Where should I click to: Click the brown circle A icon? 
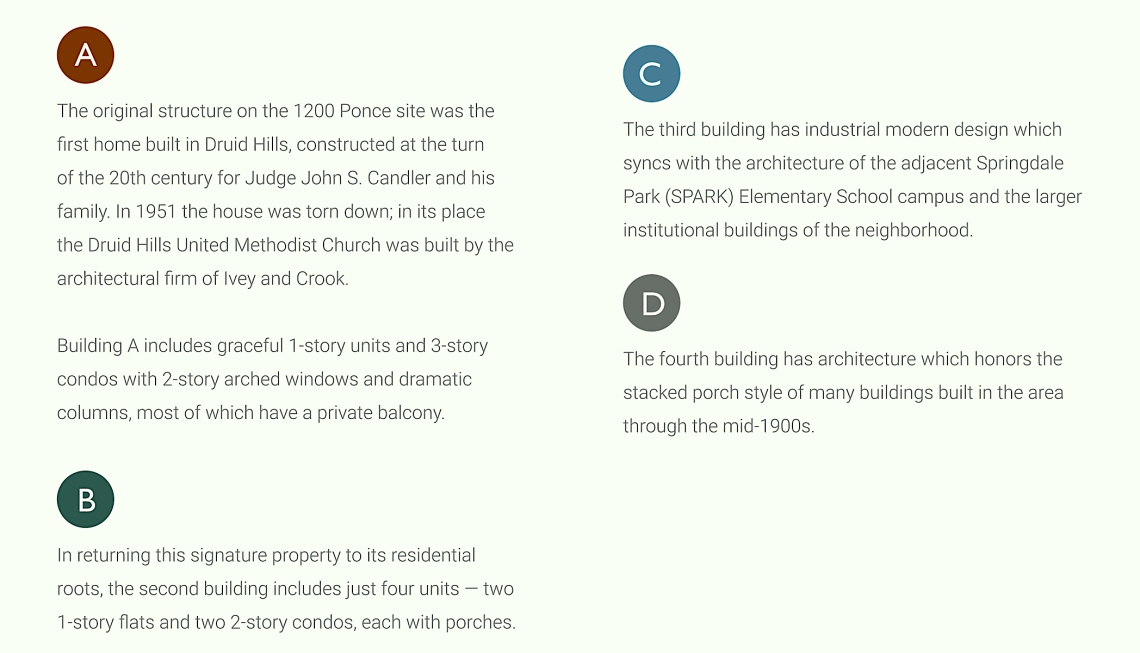pos(86,55)
